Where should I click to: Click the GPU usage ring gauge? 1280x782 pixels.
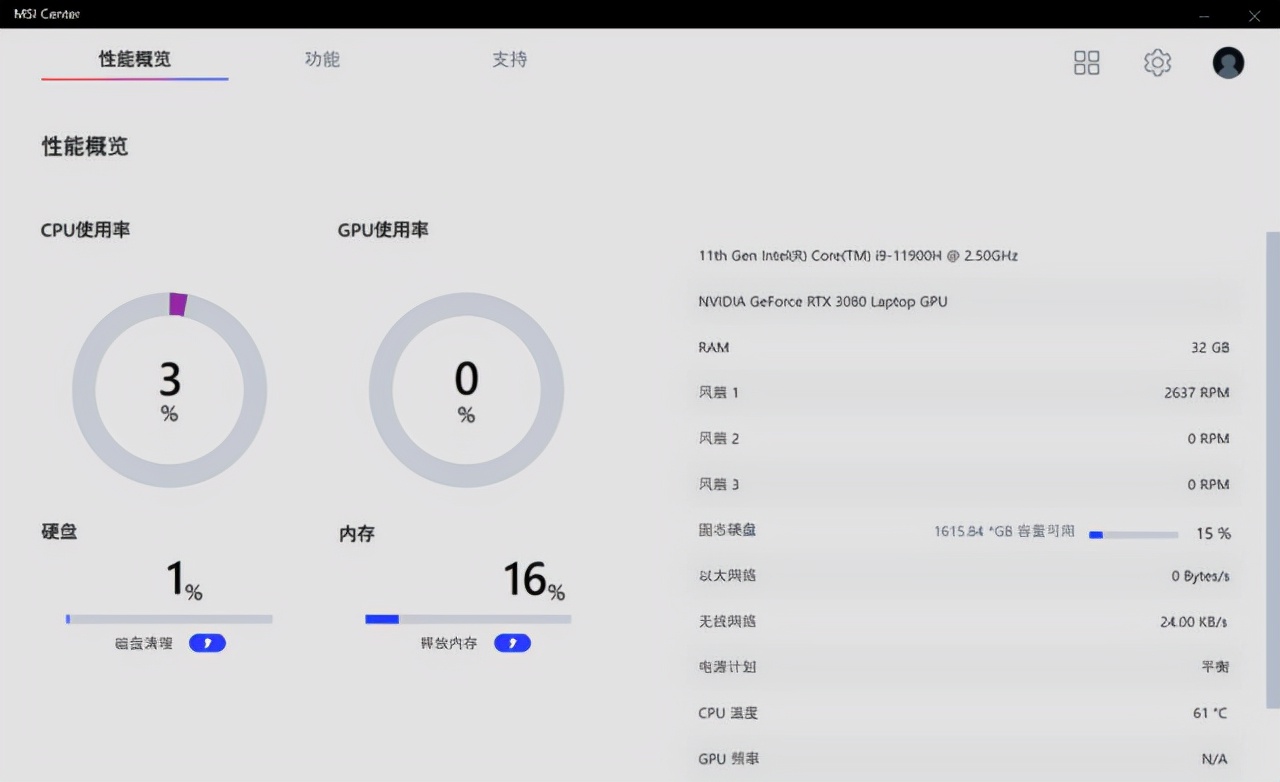466,390
